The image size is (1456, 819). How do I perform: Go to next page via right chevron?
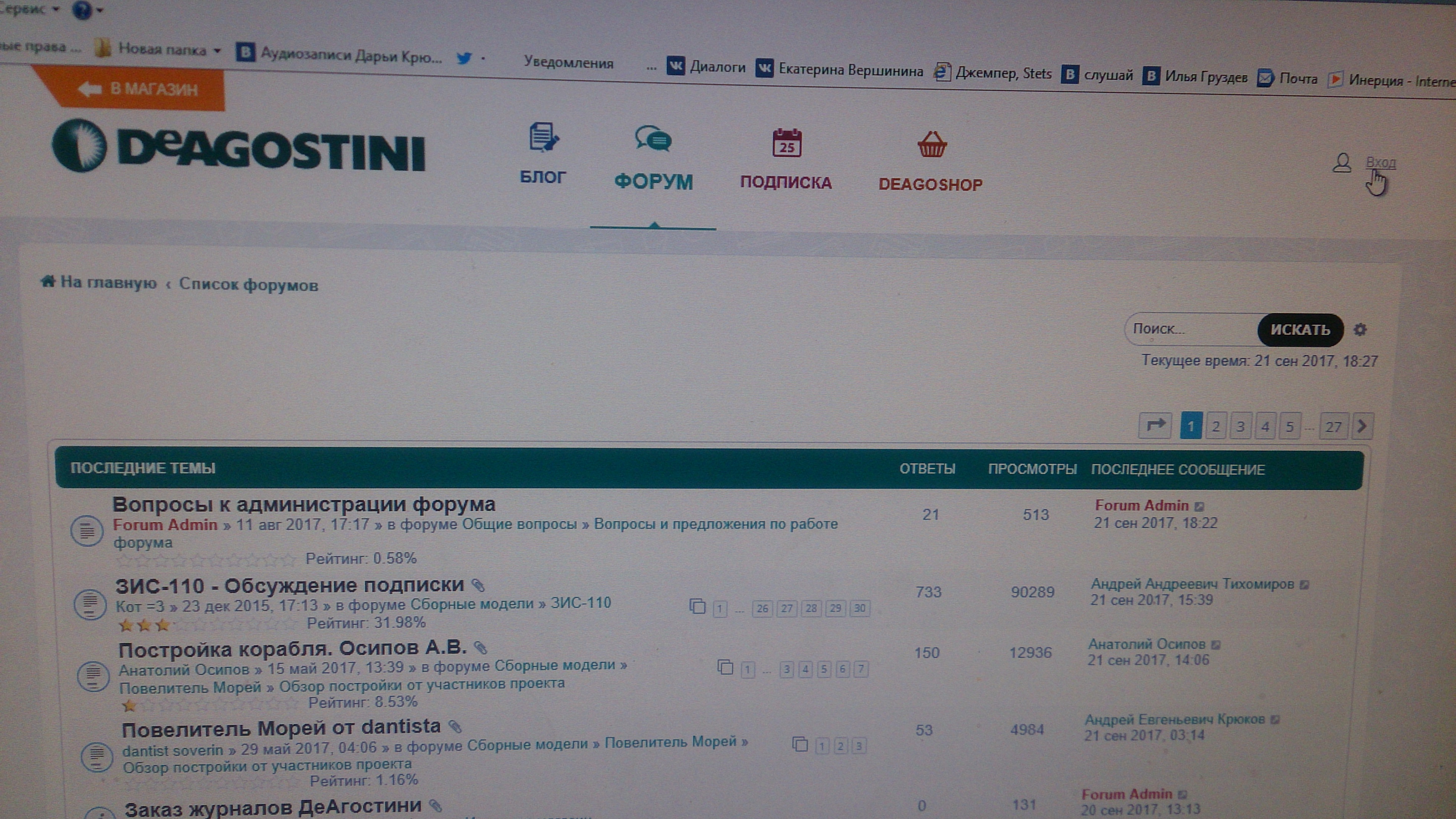click(x=1362, y=426)
